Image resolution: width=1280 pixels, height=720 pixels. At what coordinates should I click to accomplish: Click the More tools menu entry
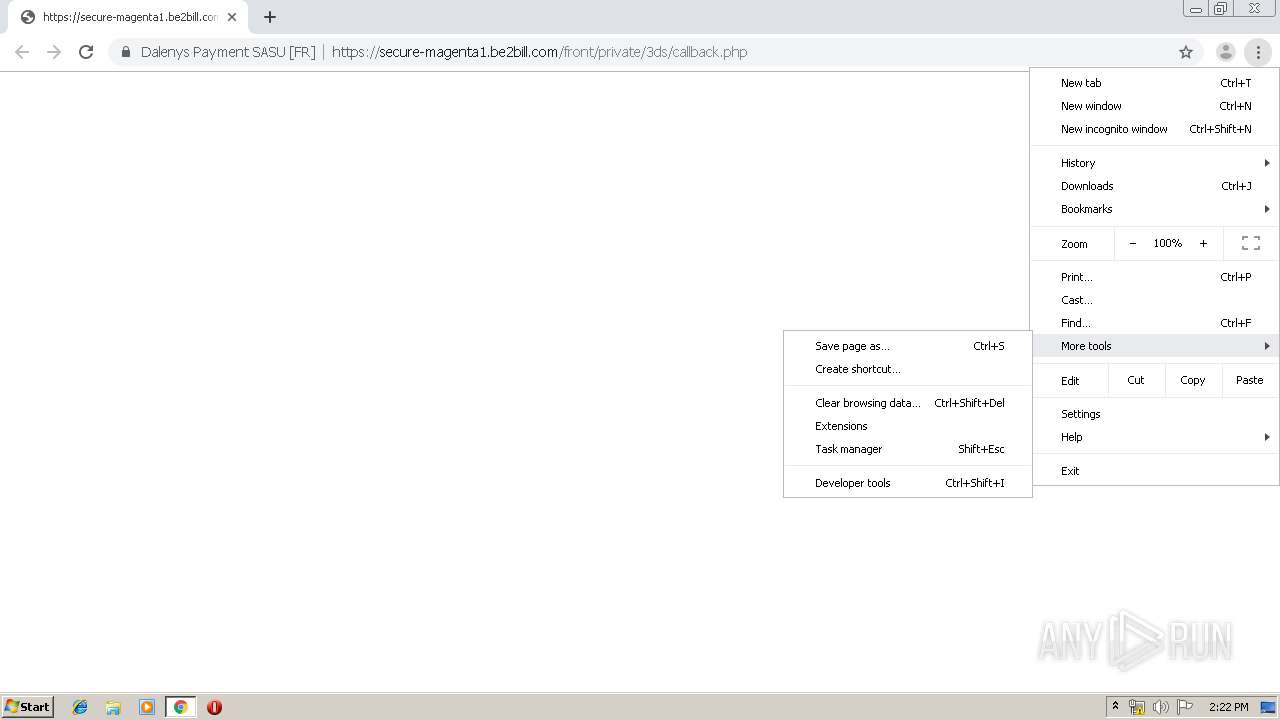pyautogui.click(x=1155, y=346)
